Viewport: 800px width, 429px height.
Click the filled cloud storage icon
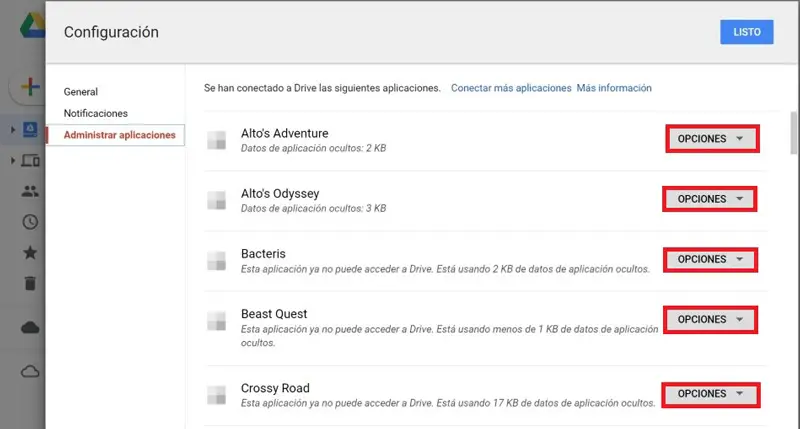coord(30,327)
